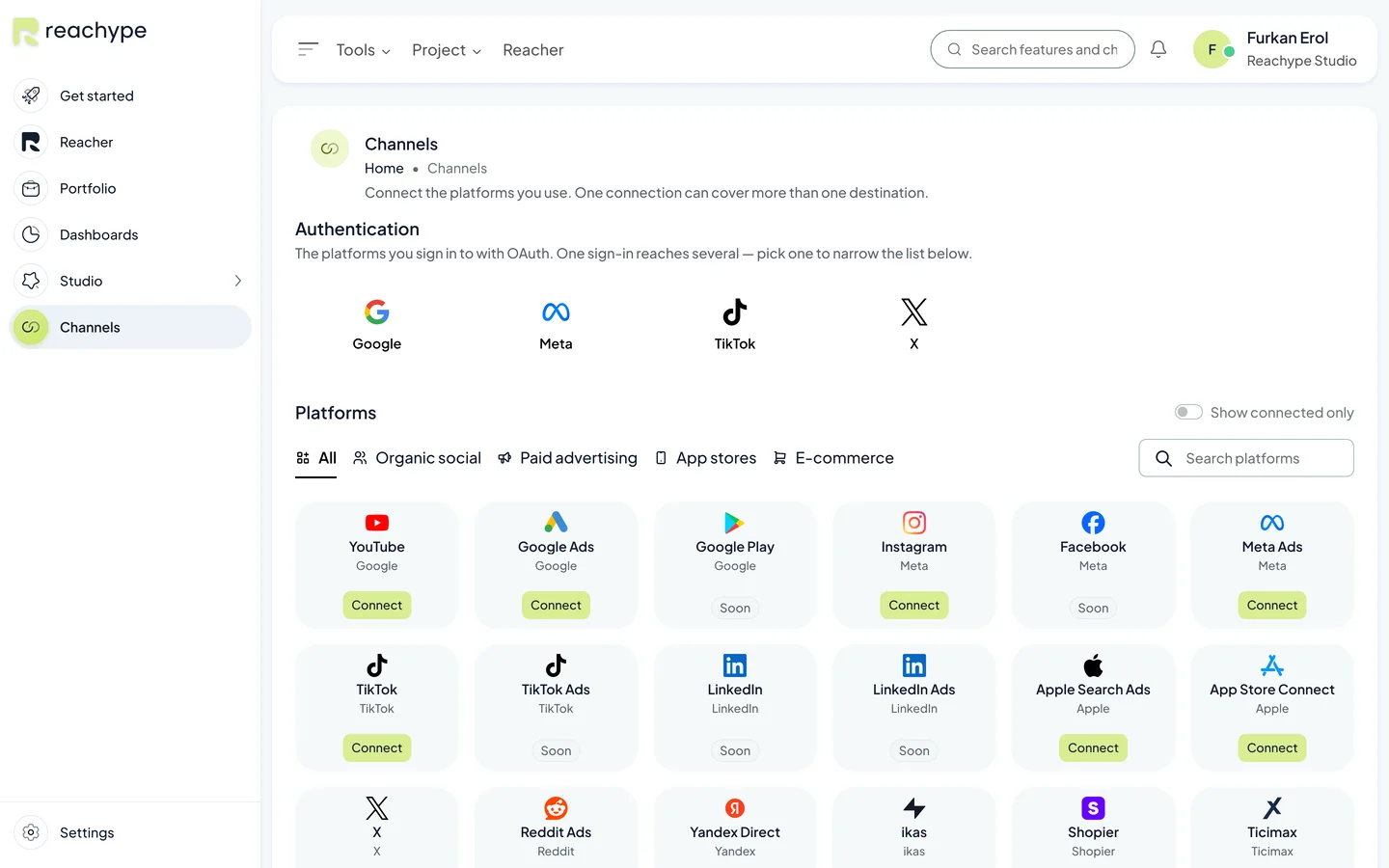Collapse sidebar with the hamburger menu icon
Viewport: 1389px width, 868px height.
pos(308,49)
